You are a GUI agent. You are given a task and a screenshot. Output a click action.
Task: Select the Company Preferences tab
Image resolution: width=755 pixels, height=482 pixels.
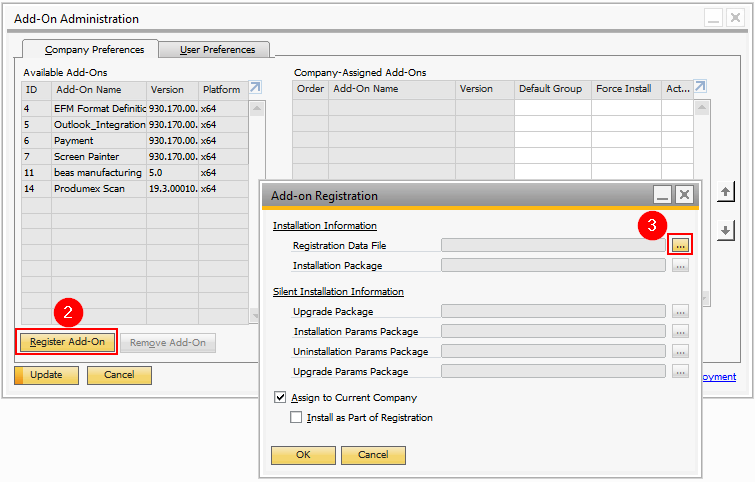[x=94, y=49]
